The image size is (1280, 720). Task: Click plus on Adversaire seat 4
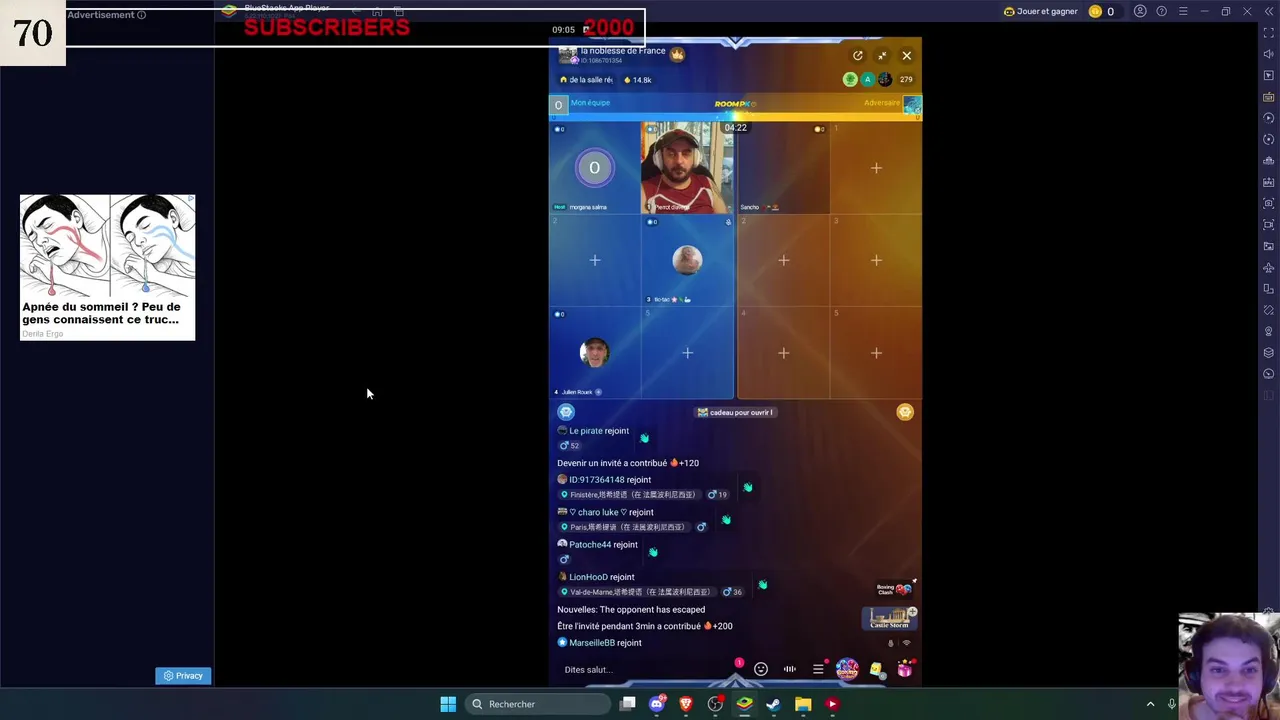pyautogui.click(x=784, y=353)
